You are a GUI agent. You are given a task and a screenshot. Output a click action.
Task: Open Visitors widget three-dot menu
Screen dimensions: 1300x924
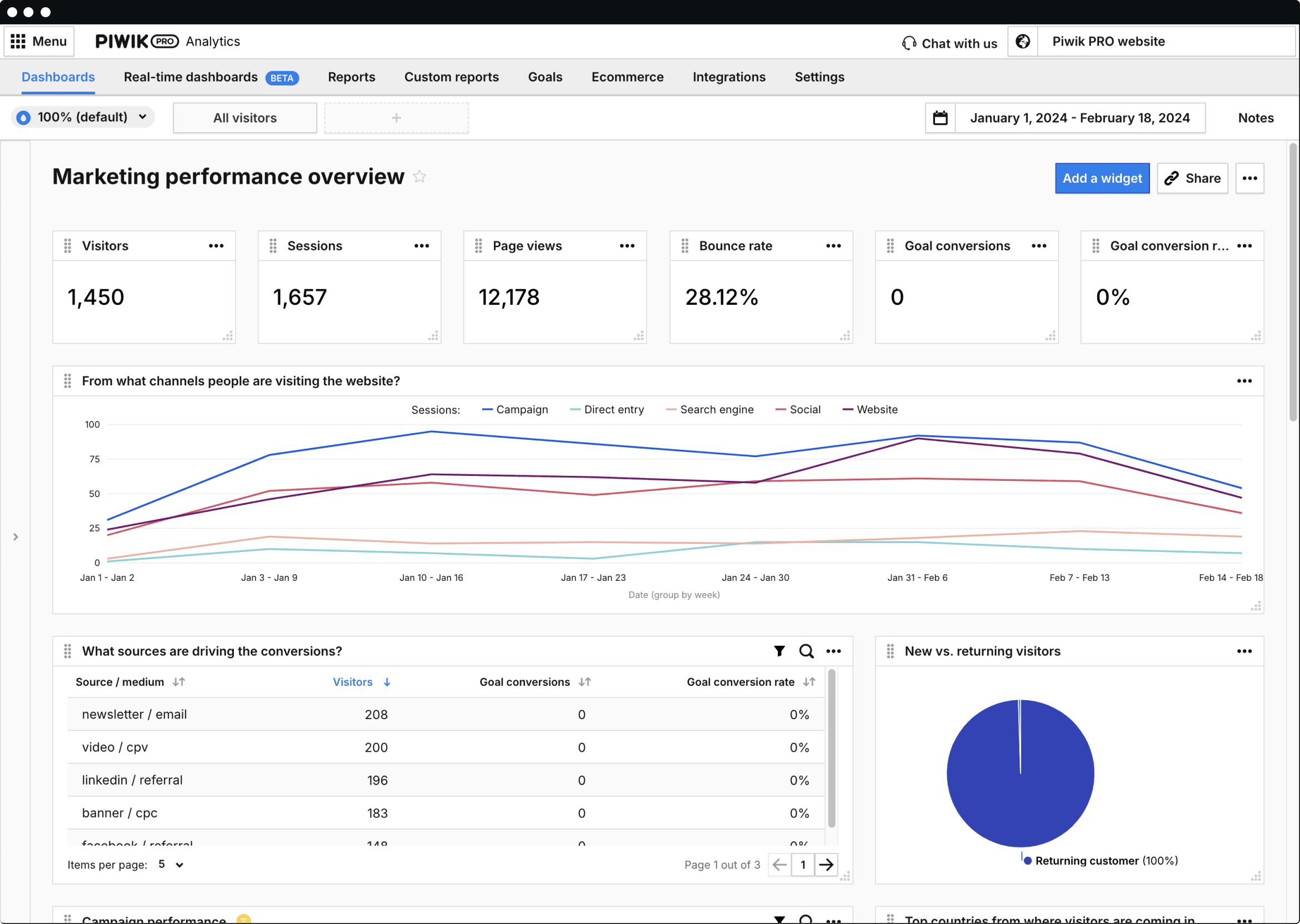pos(216,246)
